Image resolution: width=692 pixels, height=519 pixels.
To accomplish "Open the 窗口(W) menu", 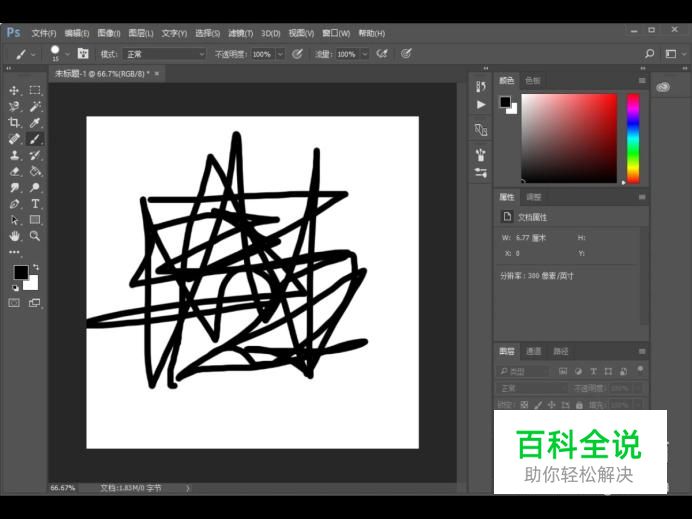I will (336, 34).
